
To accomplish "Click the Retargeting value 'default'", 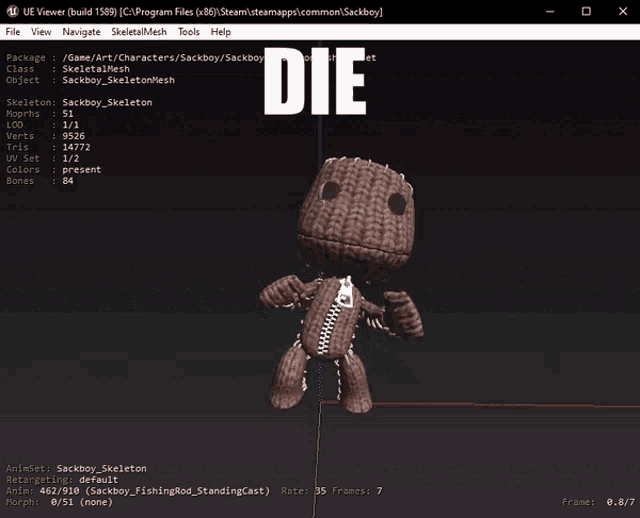I will (98, 480).
